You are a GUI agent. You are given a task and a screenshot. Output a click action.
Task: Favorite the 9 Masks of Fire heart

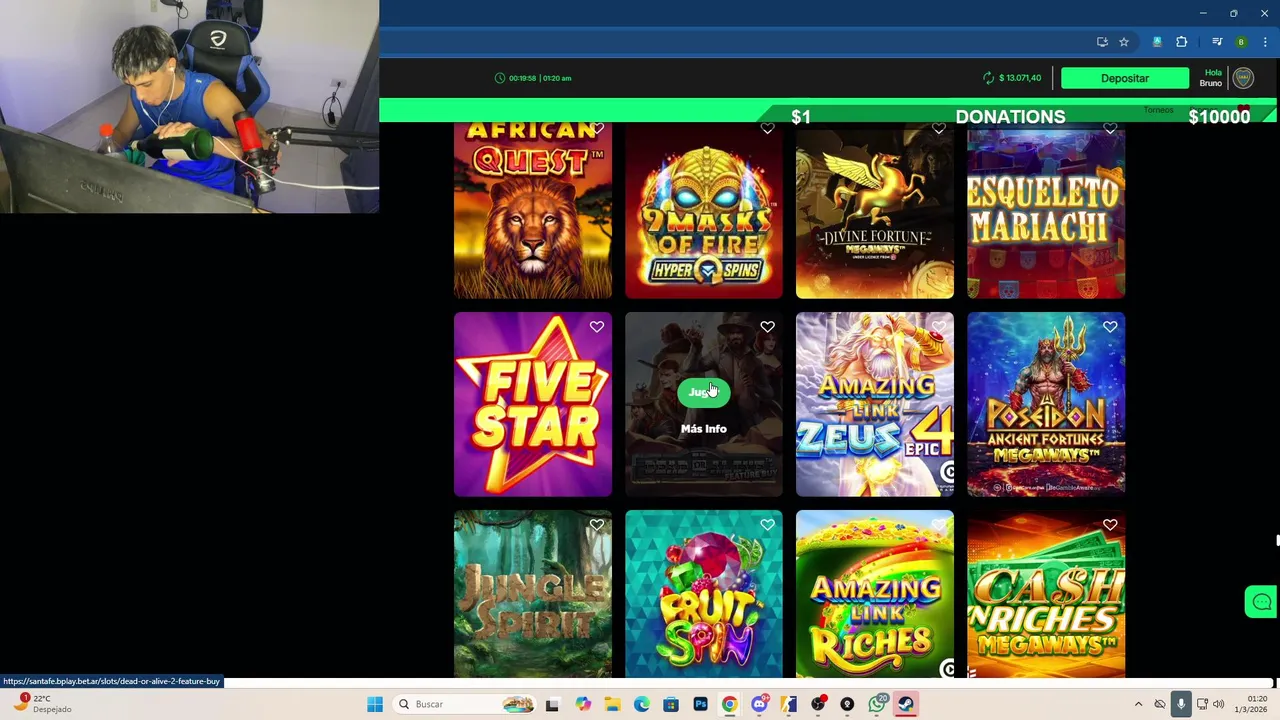[767, 129]
